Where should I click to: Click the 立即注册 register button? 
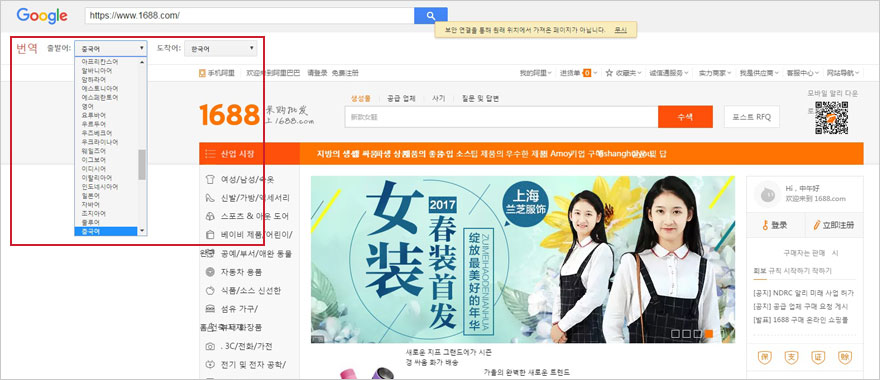coord(834,225)
